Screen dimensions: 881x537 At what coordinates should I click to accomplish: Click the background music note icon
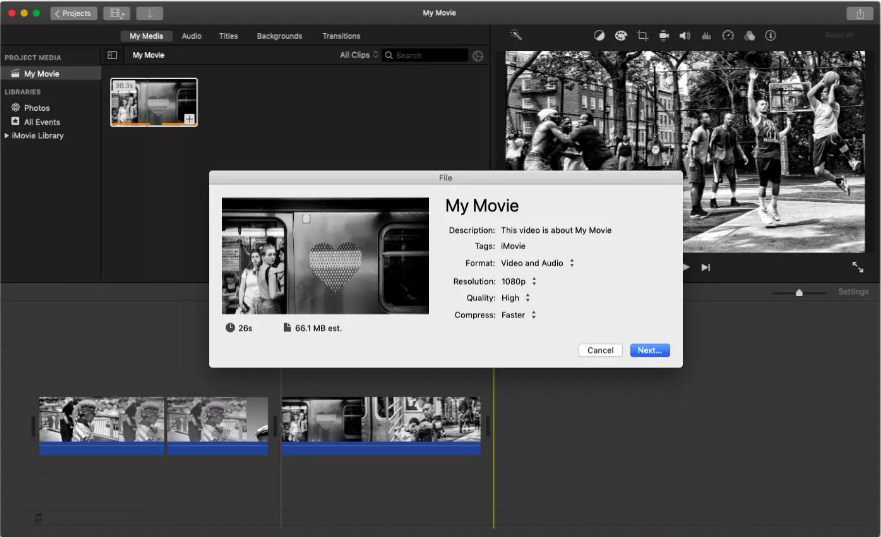click(x=38, y=517)
